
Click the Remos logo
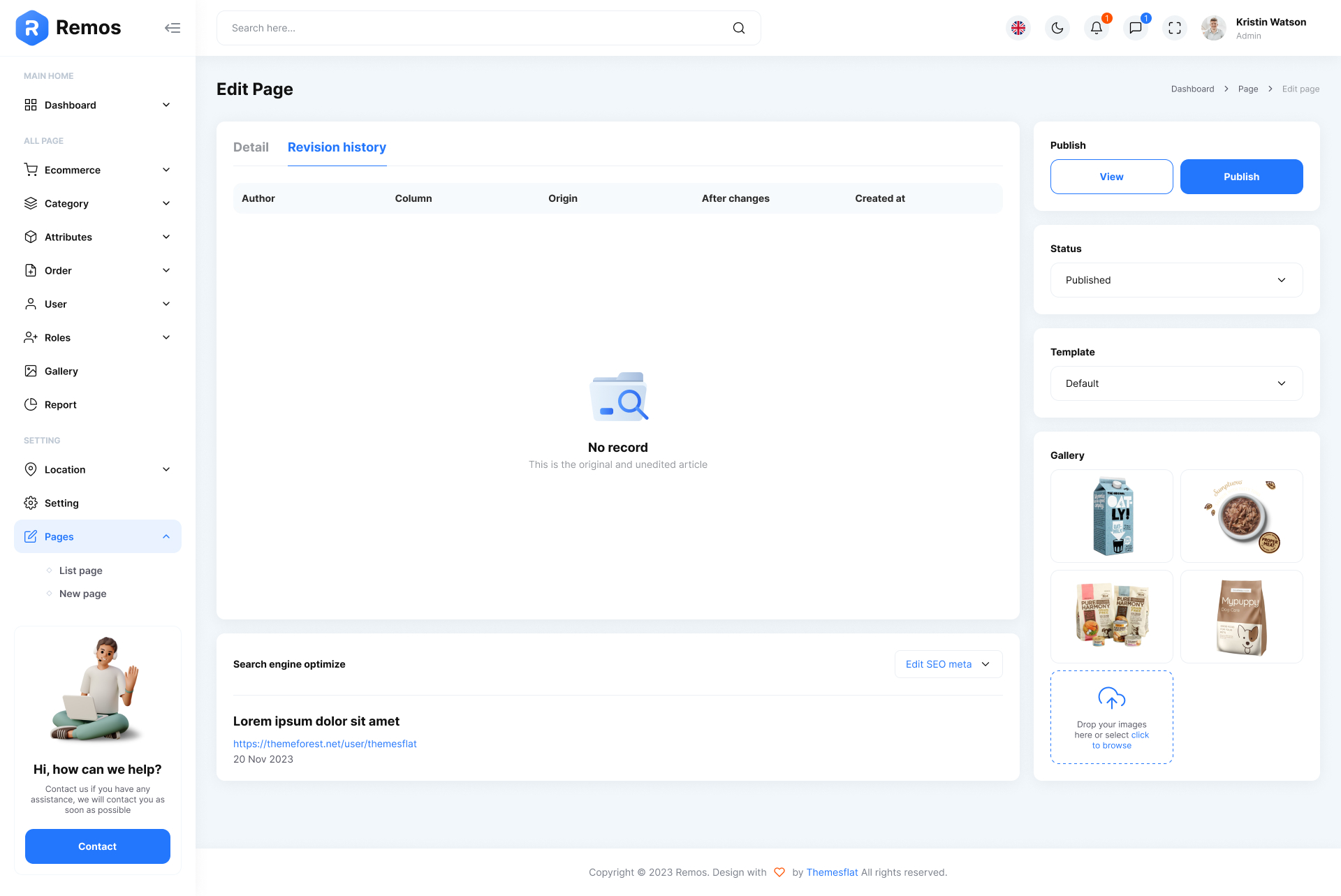coord(68,28)
